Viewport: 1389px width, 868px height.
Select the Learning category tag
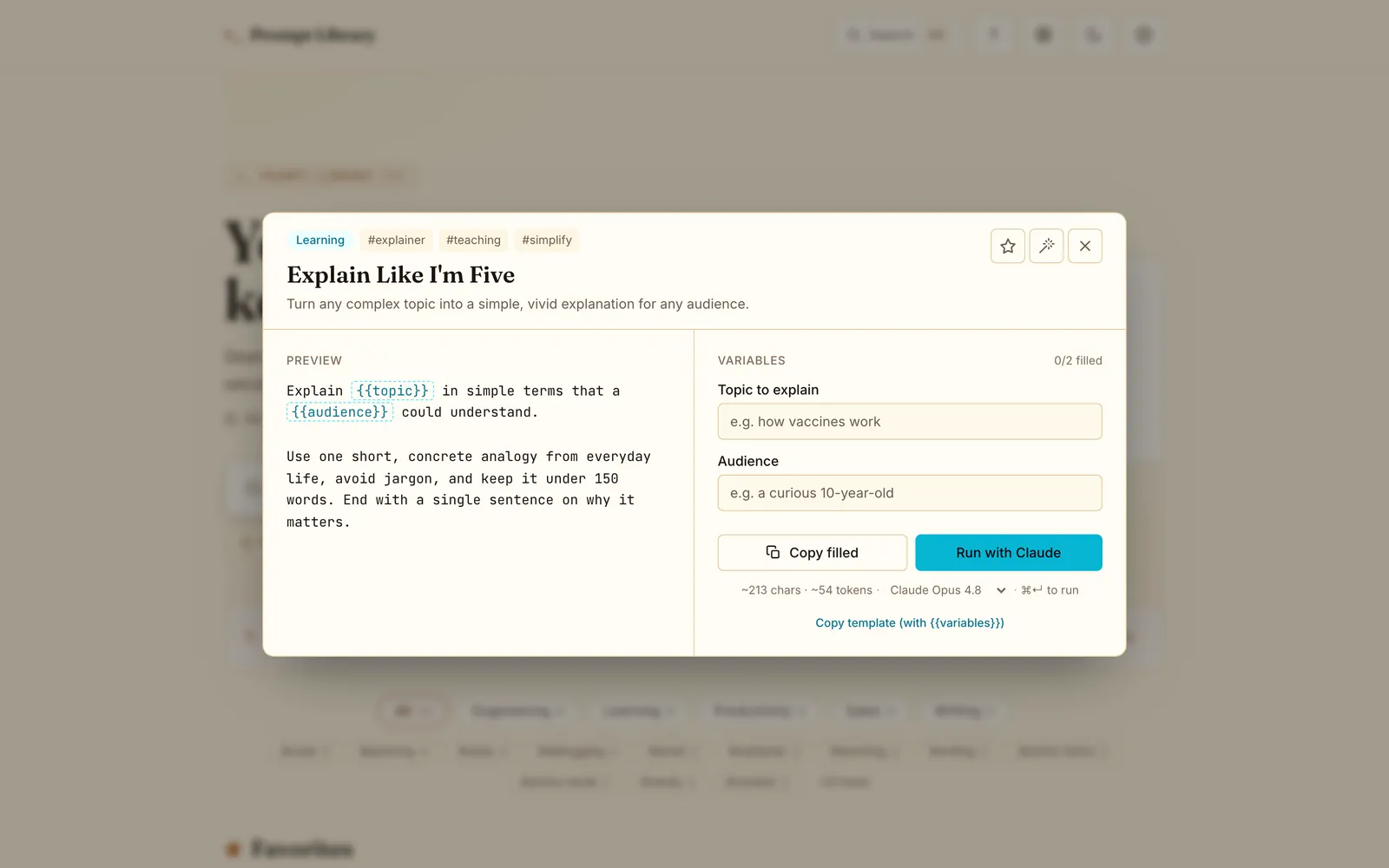320,240
